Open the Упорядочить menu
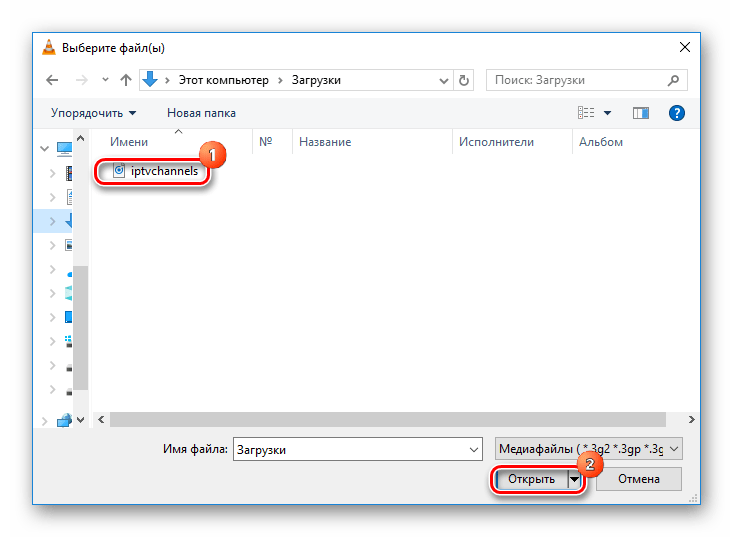The height and width of the screenshot is (537, 733). coord(93,113)
